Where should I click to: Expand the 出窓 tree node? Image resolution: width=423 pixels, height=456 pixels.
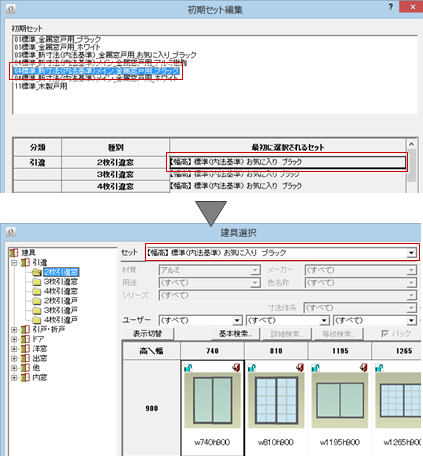click(x=14, y=359)
